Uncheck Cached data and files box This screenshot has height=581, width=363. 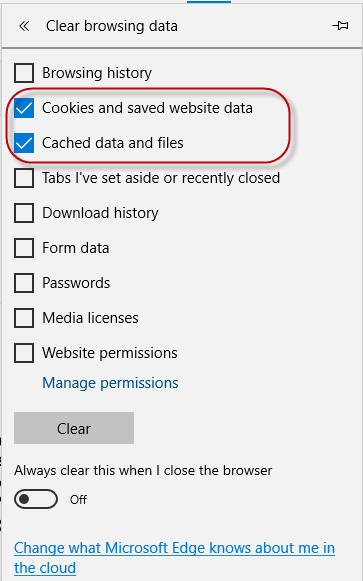(x=24, y=143)
